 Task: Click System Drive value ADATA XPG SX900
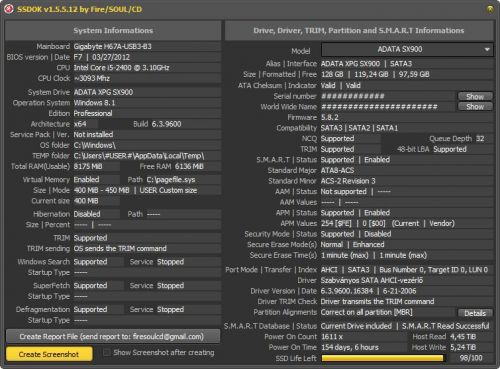click(103, 92)
